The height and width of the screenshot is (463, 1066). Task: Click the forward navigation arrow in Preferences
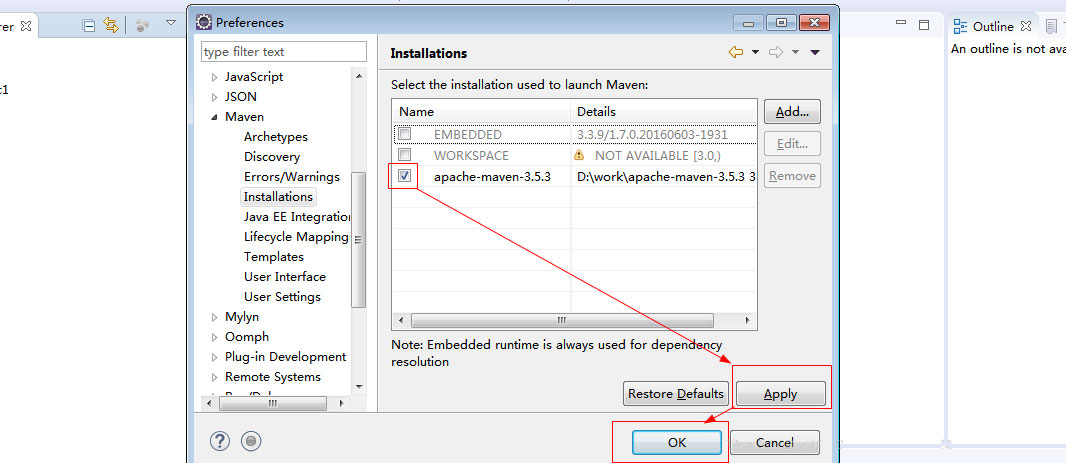point(776,52)
